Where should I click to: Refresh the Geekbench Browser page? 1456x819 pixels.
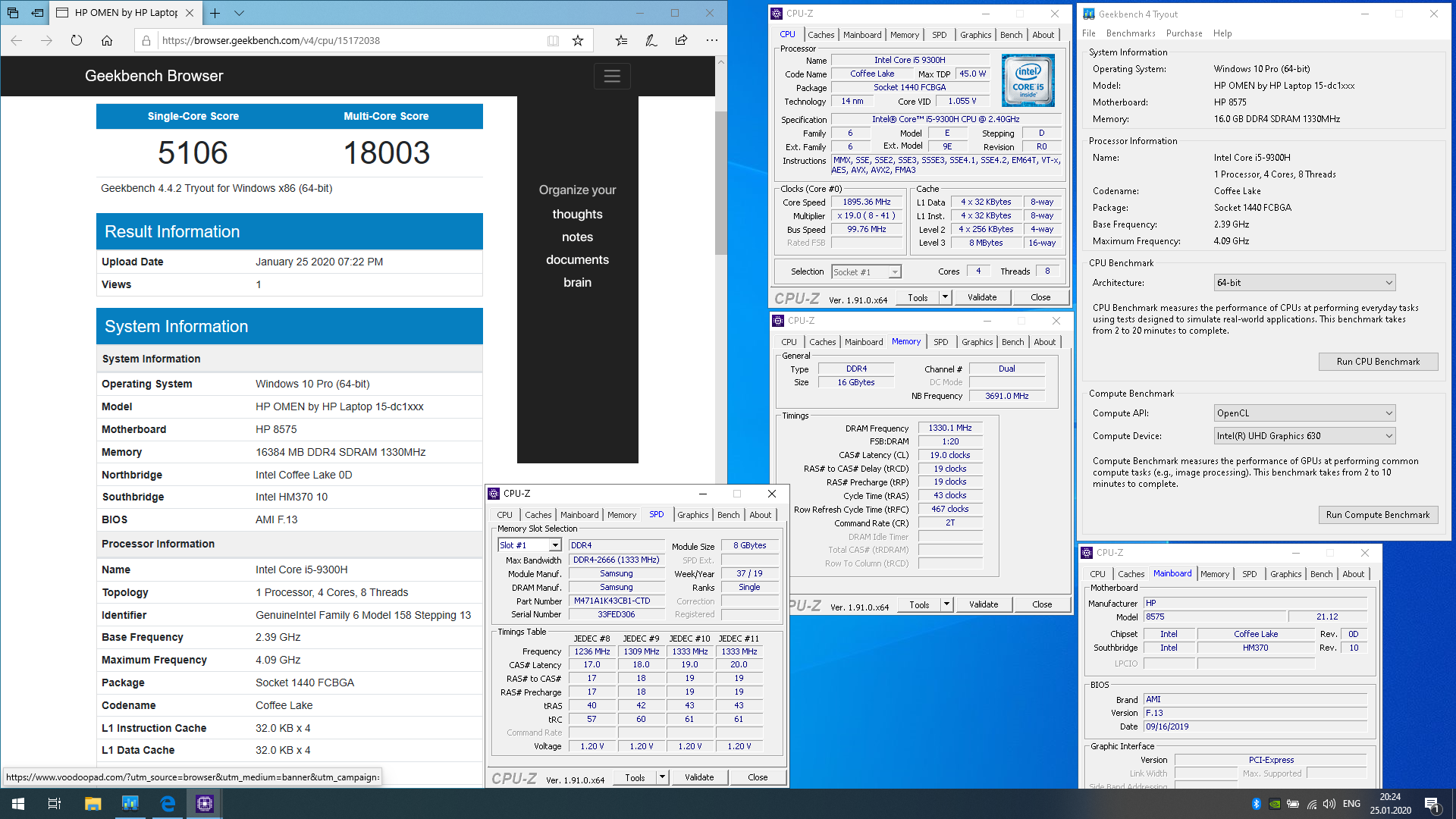(77, 40)
